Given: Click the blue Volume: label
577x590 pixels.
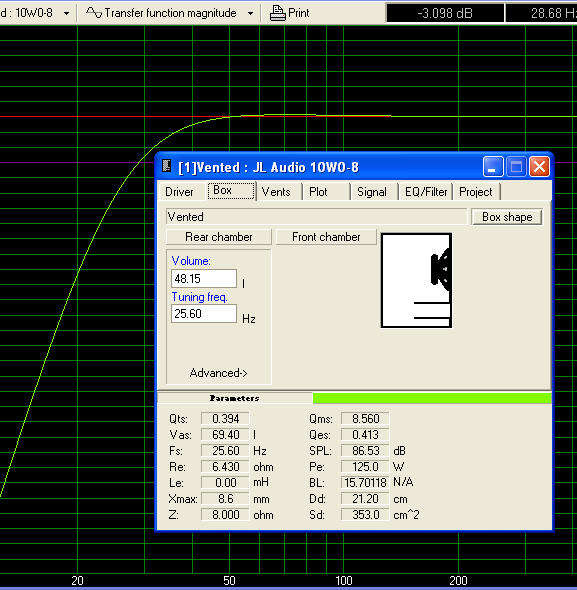Looking at the screenshot, I should pyautogui.click(x=191, y=261).
